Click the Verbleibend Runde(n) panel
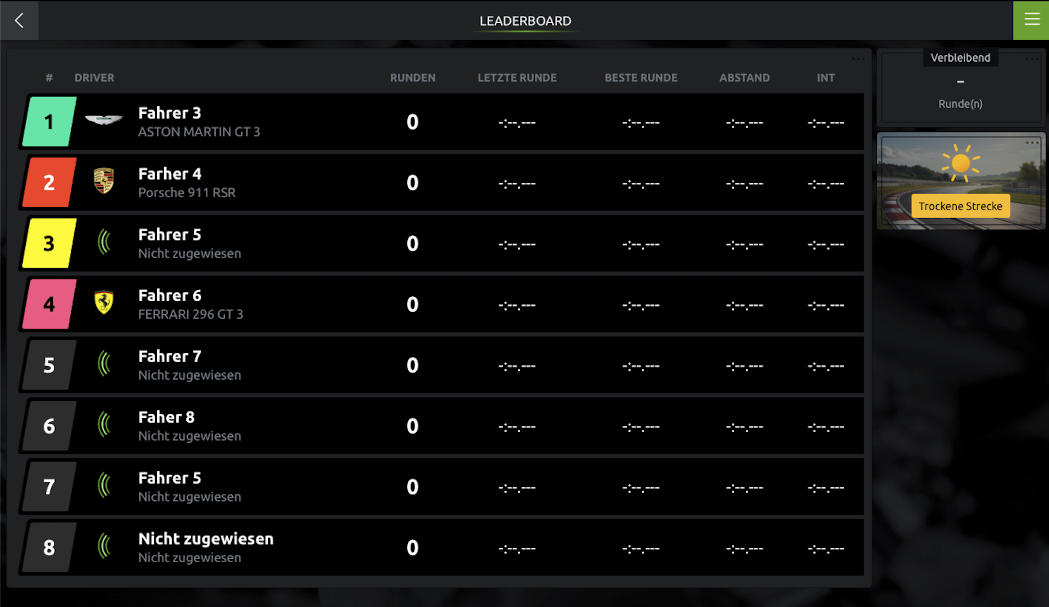This screenshot has height=607, width=1049. (x=960, y=88)
